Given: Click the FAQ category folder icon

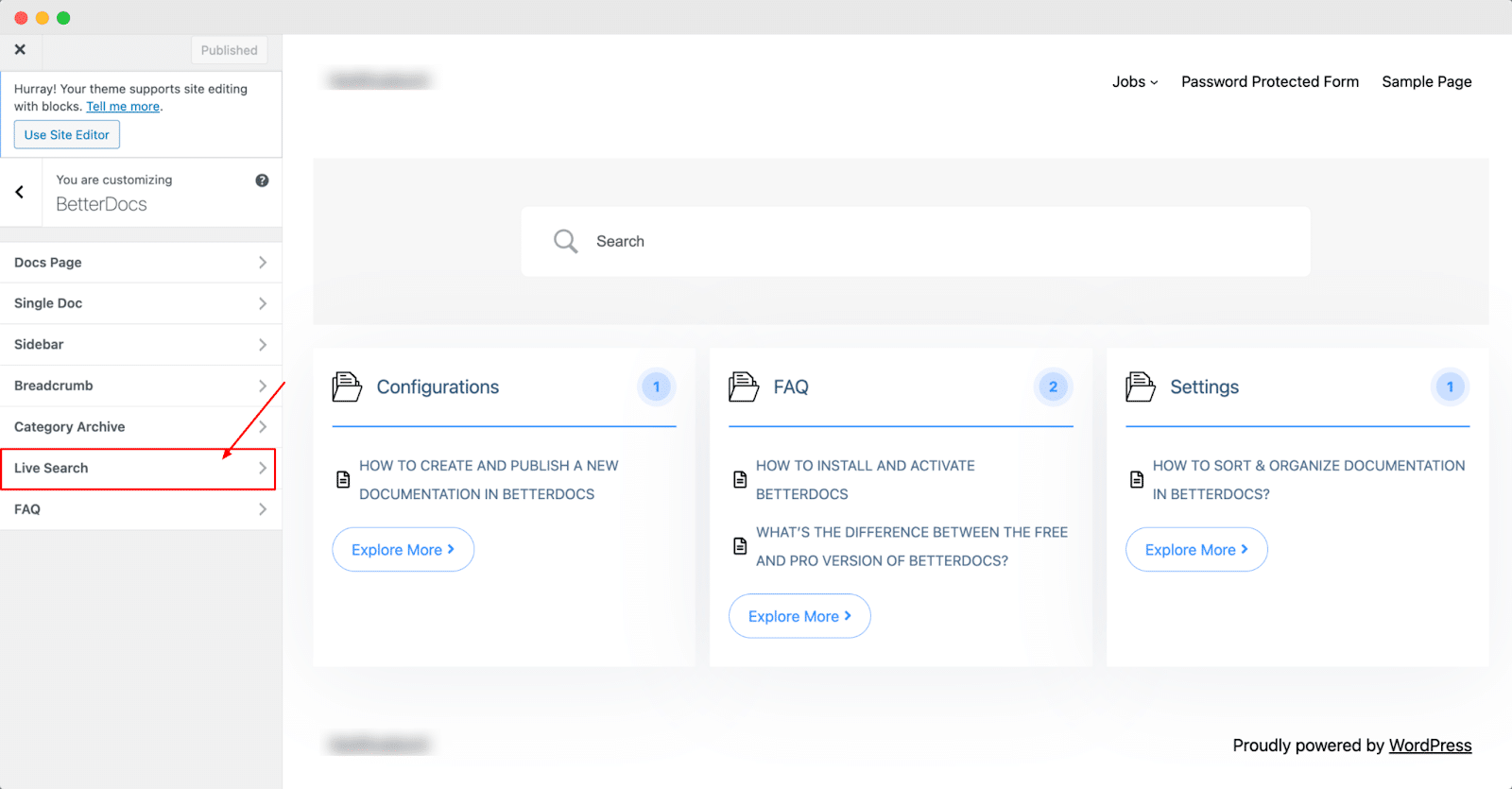Looking at the screenshot, I should 744,386.
